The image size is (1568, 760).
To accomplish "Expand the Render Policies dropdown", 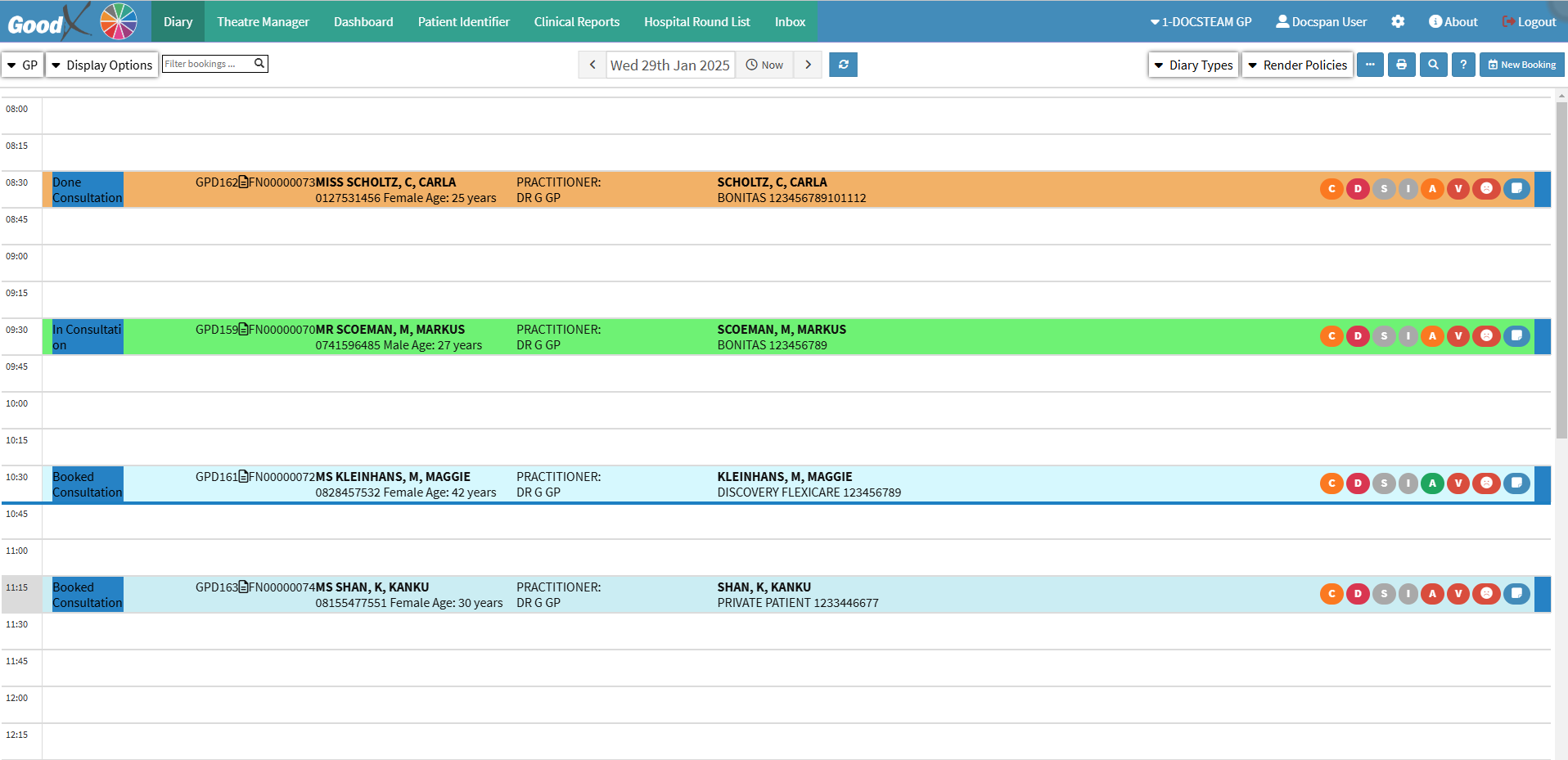I will click(1297, 65).
